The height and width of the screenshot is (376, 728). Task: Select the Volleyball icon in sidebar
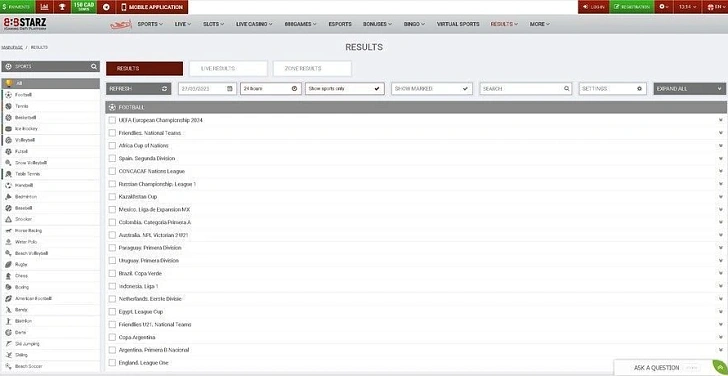coord(8,140)
